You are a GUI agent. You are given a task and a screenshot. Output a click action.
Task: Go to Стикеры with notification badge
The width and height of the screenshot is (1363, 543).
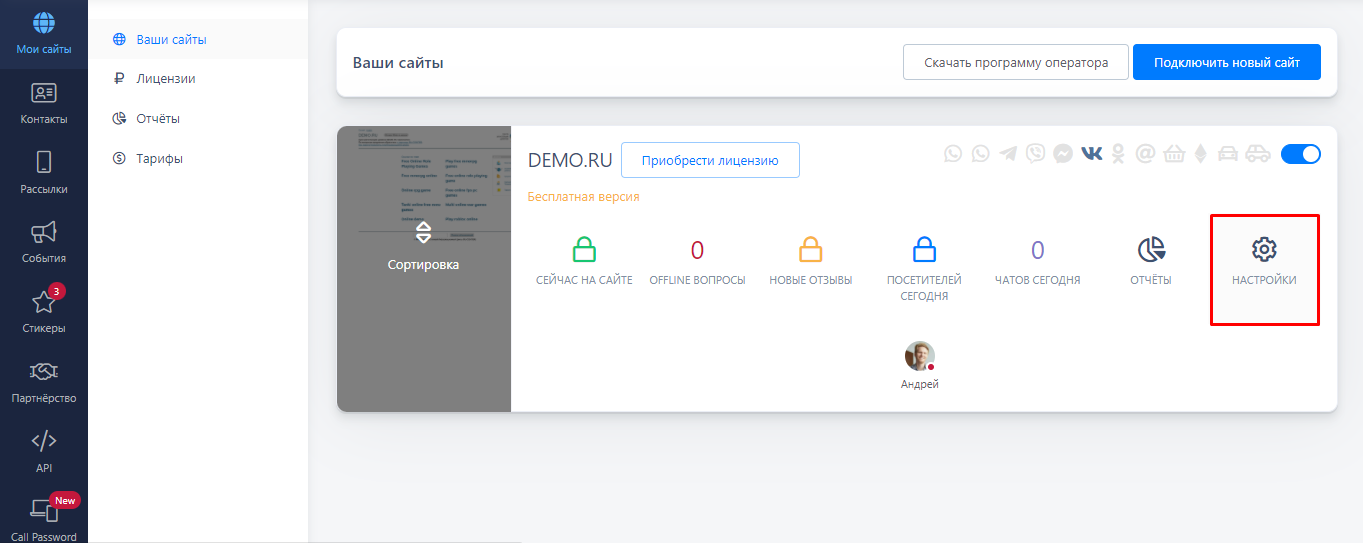[x=44, y=311]
